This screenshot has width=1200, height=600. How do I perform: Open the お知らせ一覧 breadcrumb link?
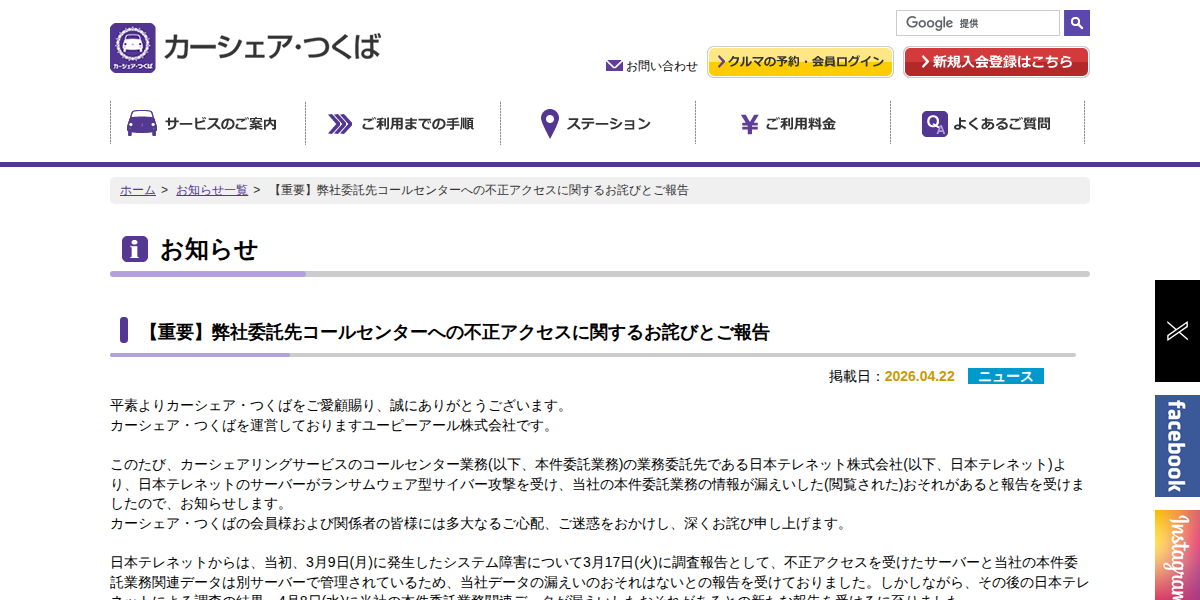[212, 189]
